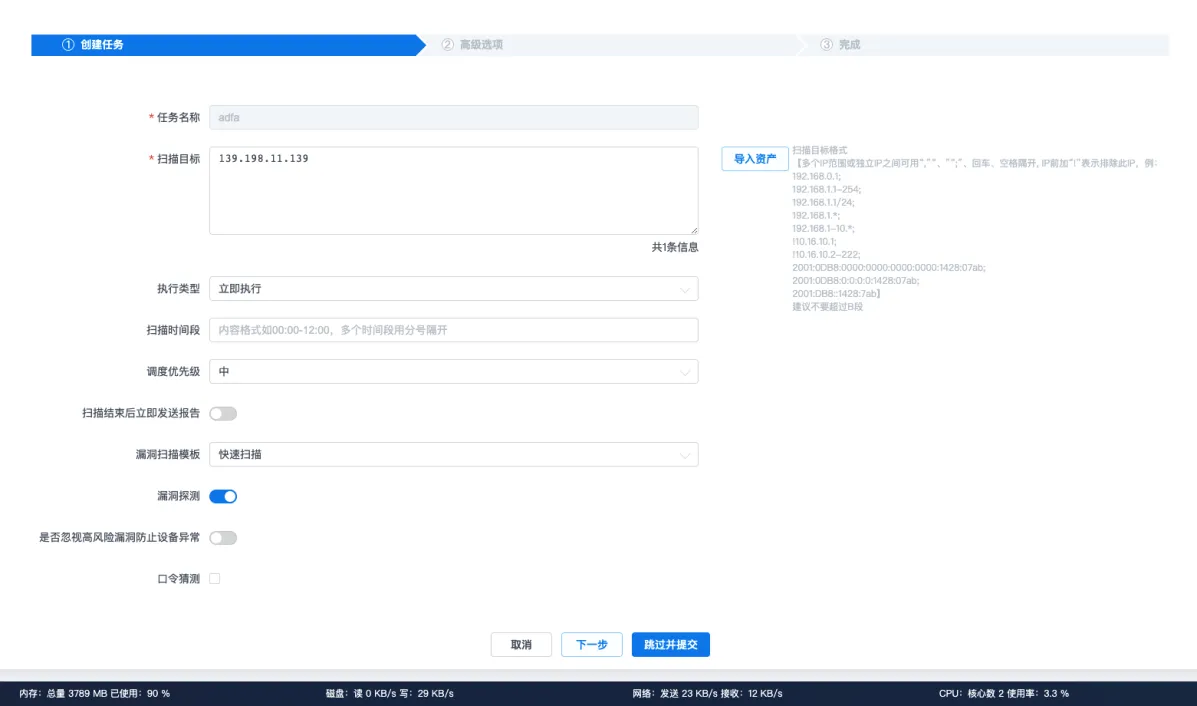Viewport: 1197px width, 706px height.
Task: Click the 下一步 button
Action: [592, 645]
